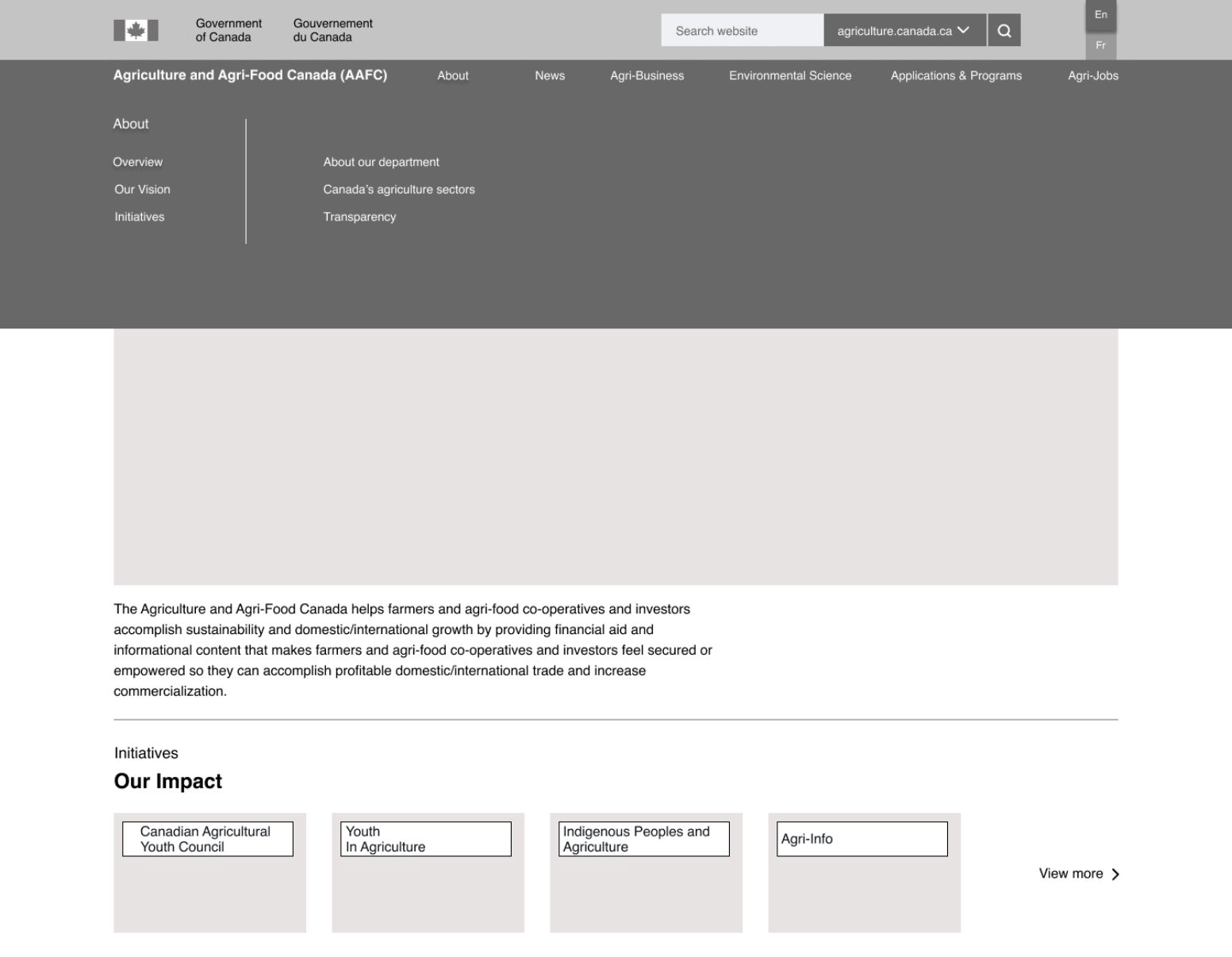The height and width of the screenshot is (957, 1232).
Task: Open About our department link
Action: [382, 162]
